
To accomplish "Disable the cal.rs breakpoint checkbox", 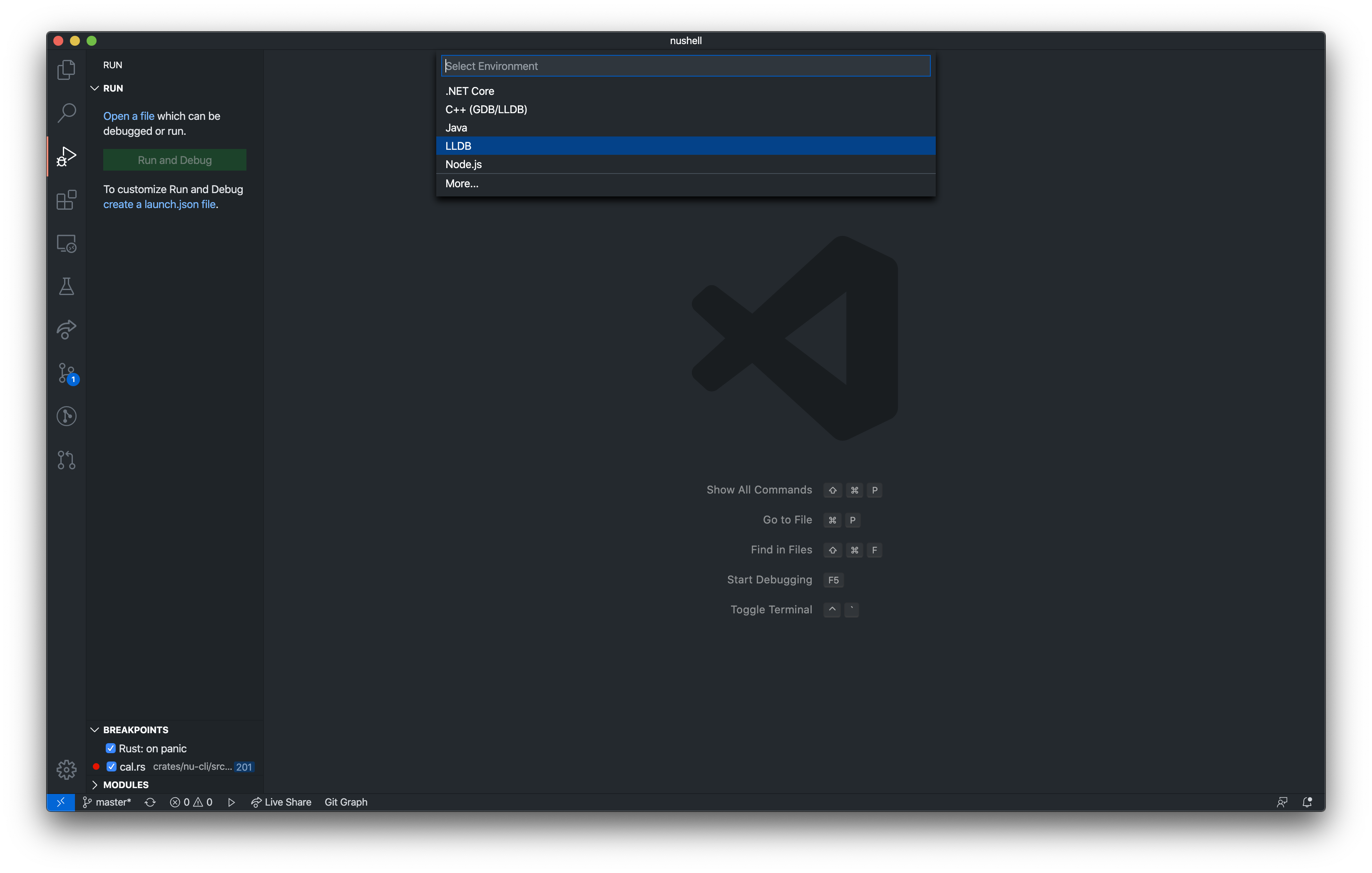I will (112, 766).
